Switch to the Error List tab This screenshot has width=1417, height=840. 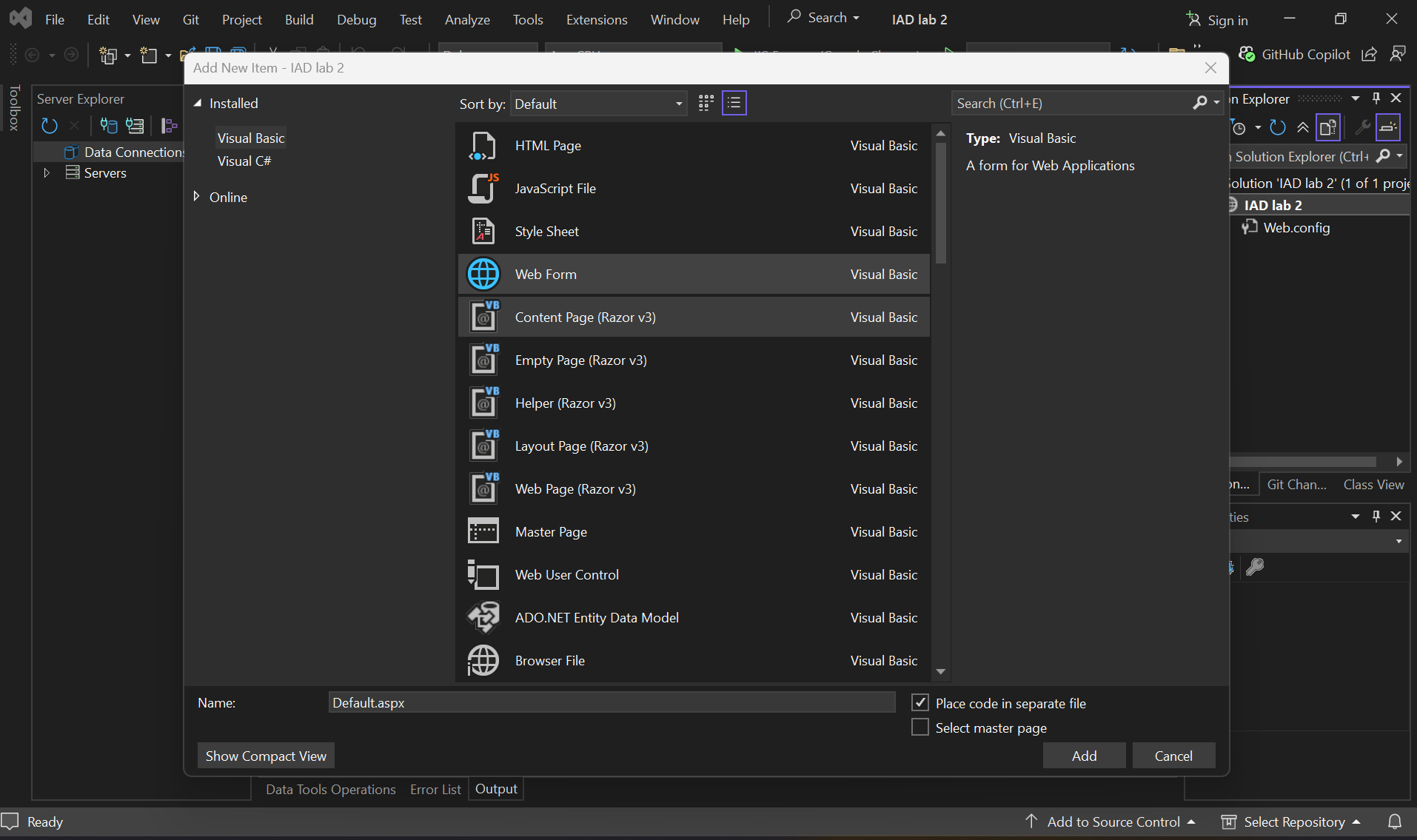[435, 789]
